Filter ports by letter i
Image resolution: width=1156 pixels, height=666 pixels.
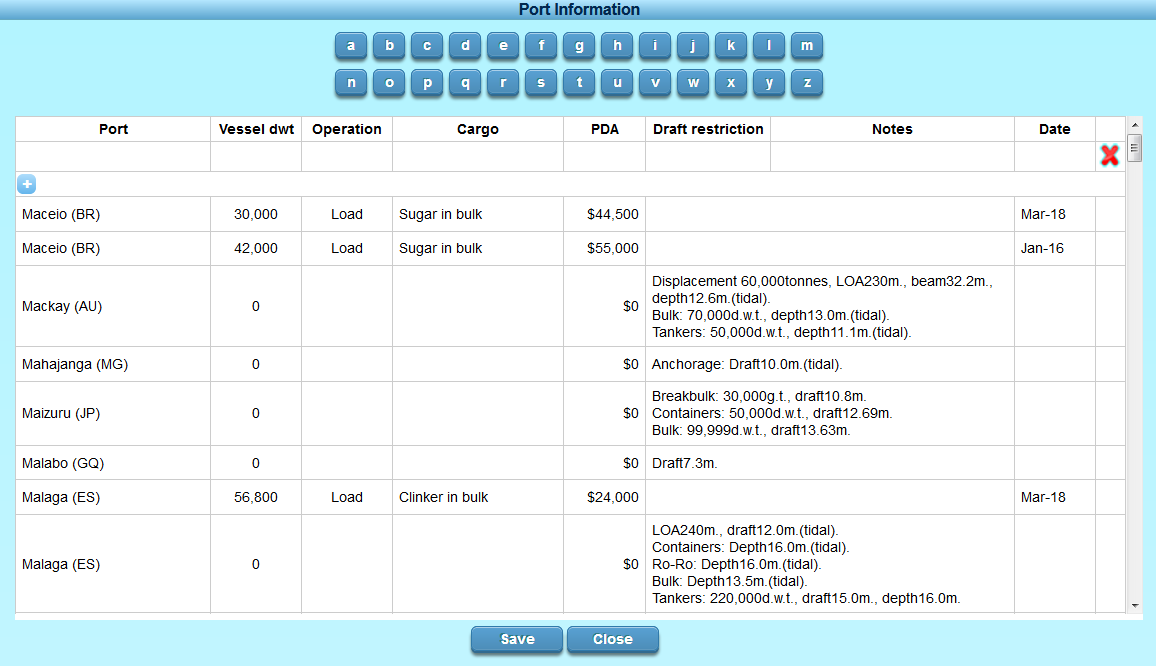coord(655,46)
